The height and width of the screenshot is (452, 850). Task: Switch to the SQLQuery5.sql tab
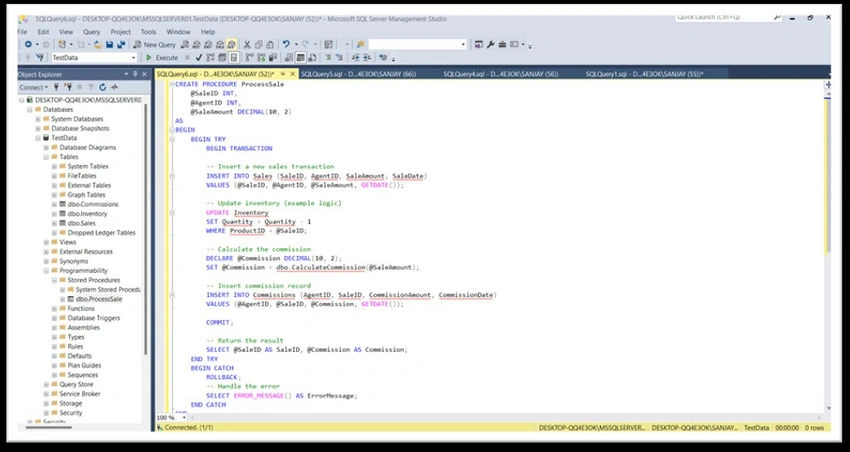pos(358,74)
